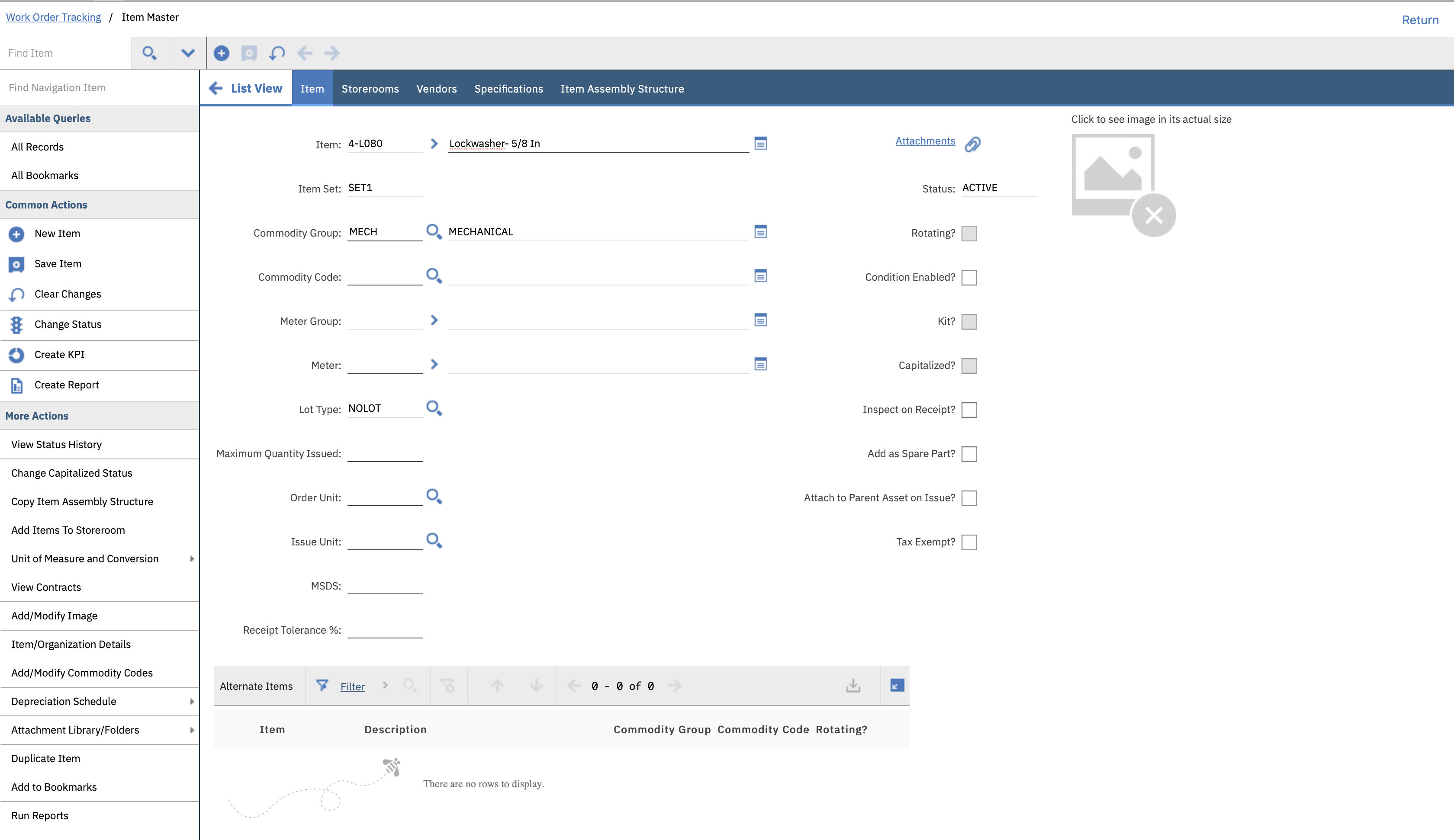Click the Return link
Screen dimensions: 1454x840
[1420, 20]
